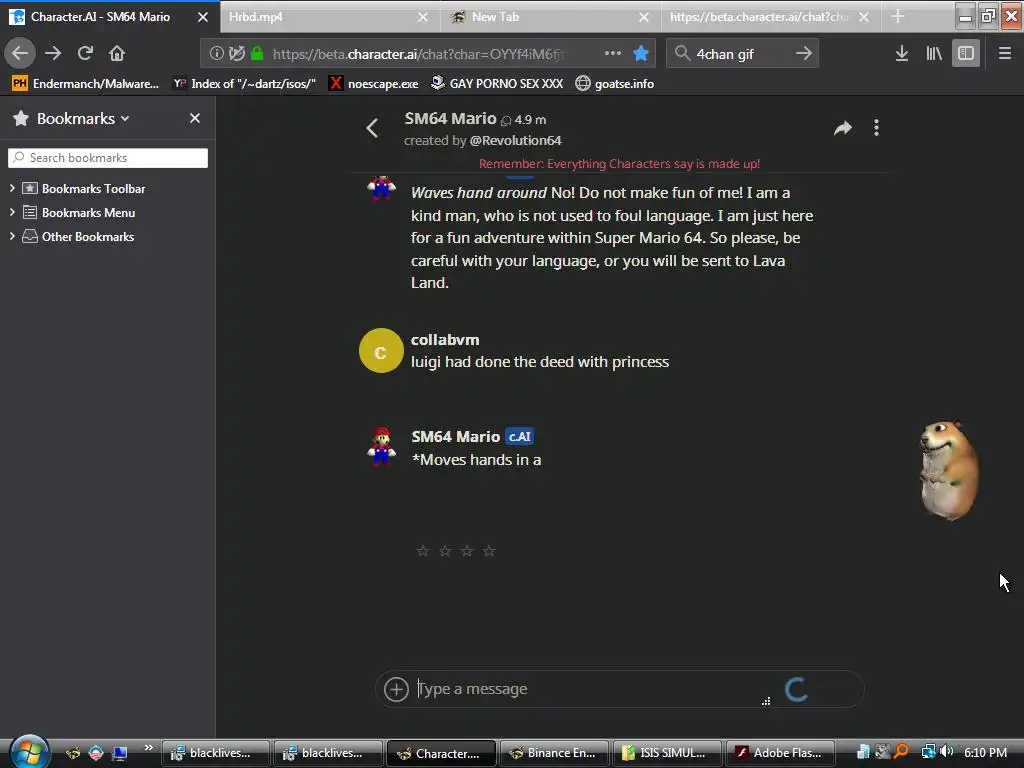Viewport: 1024px width, 768px height.
Task: Open noescape.exe bookmark
Action: [x=374, y=84]
